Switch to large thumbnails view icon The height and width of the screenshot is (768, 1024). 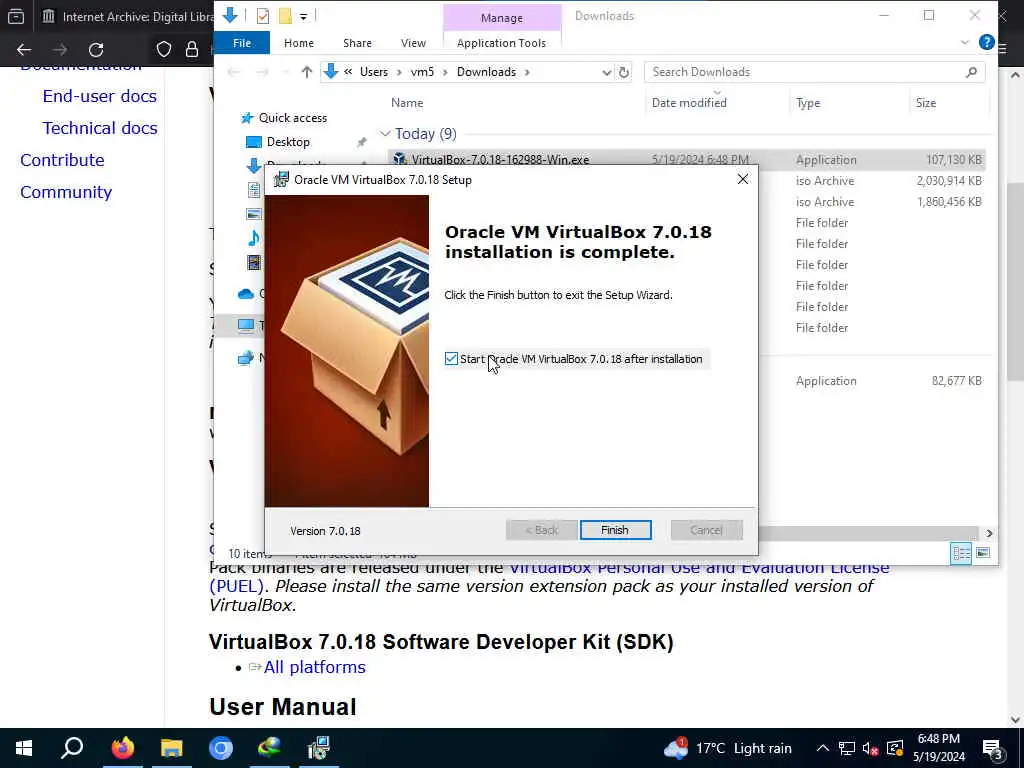982,553
